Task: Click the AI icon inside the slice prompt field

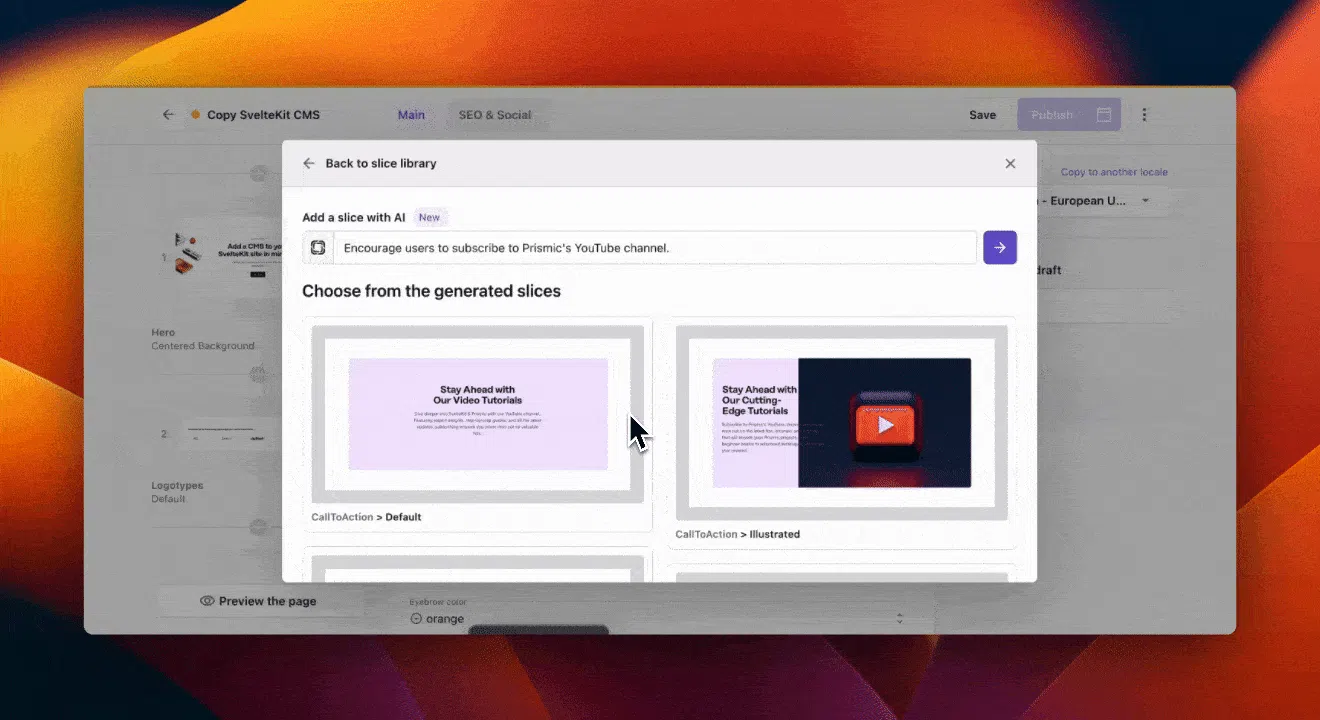Action: point(317,247)
